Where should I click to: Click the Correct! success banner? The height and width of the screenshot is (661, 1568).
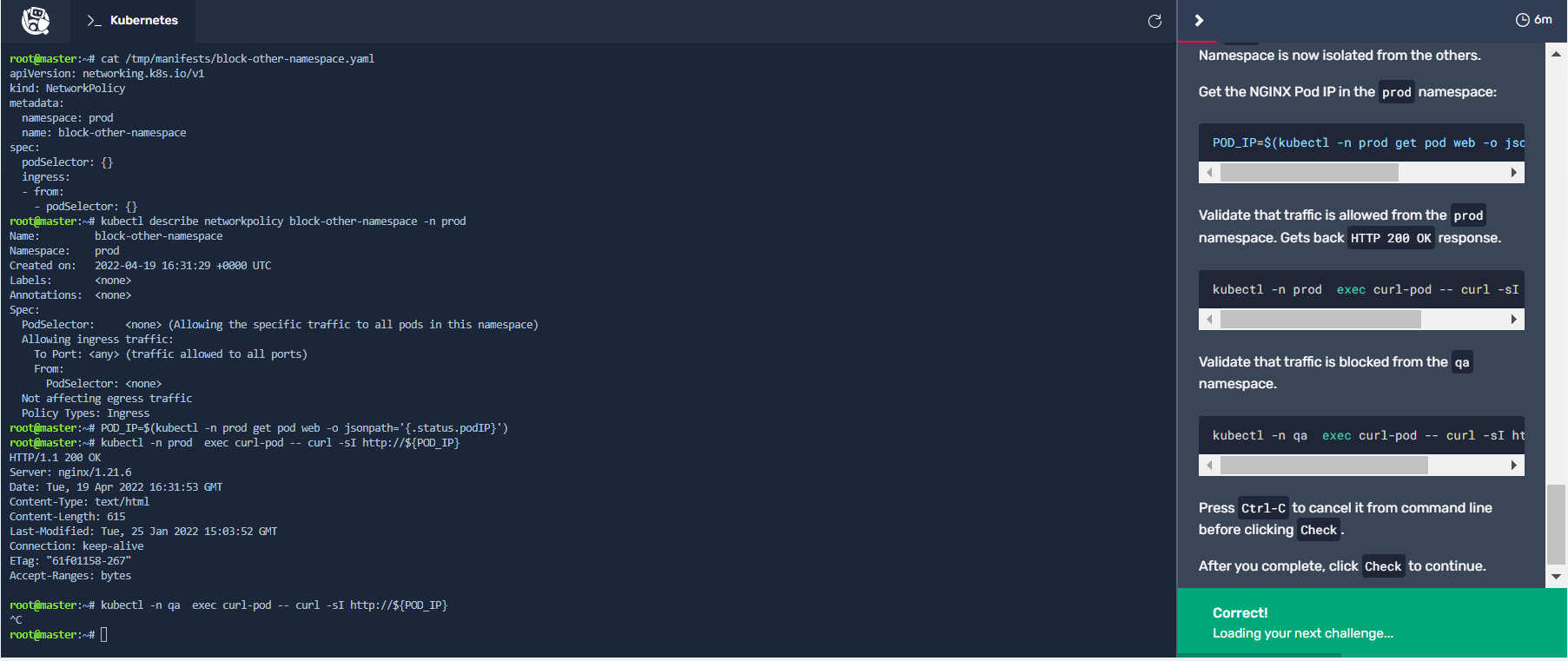[1372, 623]
